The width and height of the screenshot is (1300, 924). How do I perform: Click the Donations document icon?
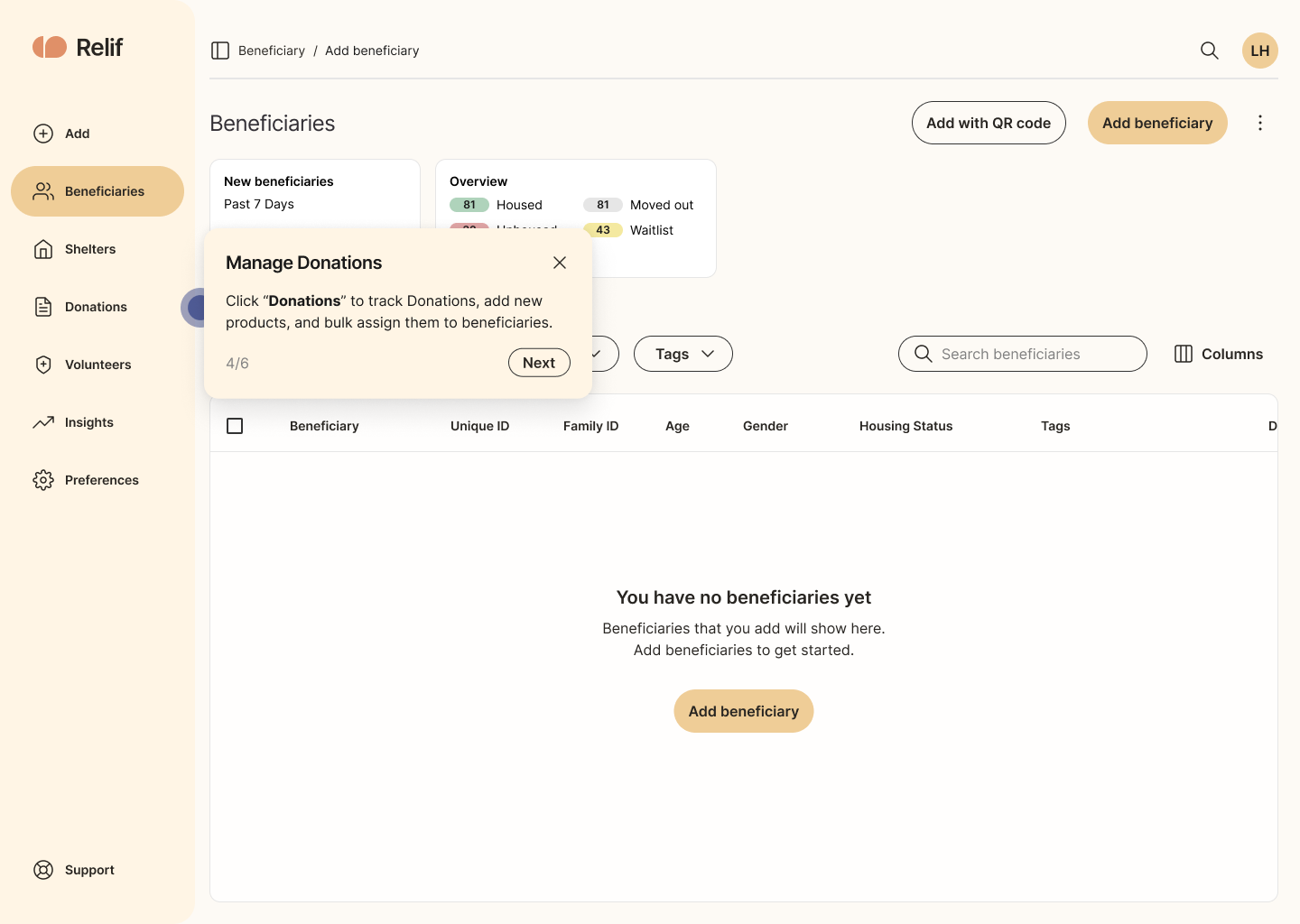pyautogui.click(x=43, y=307)
